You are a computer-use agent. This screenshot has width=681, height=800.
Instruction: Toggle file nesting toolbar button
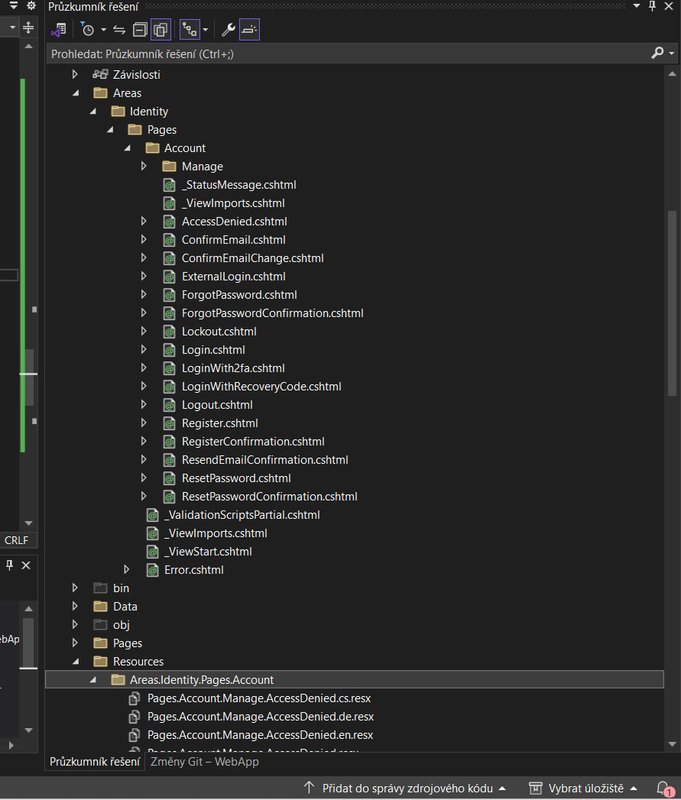click(188, 29)
